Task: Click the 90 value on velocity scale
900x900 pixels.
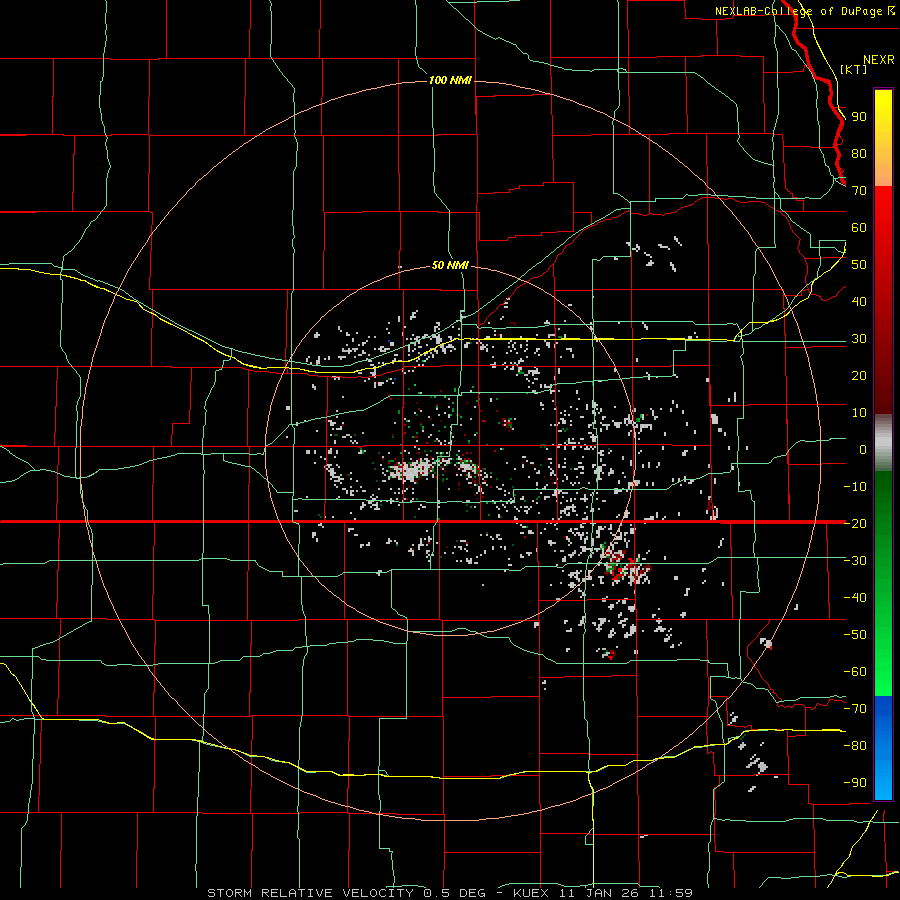Action: pos(859,117)
